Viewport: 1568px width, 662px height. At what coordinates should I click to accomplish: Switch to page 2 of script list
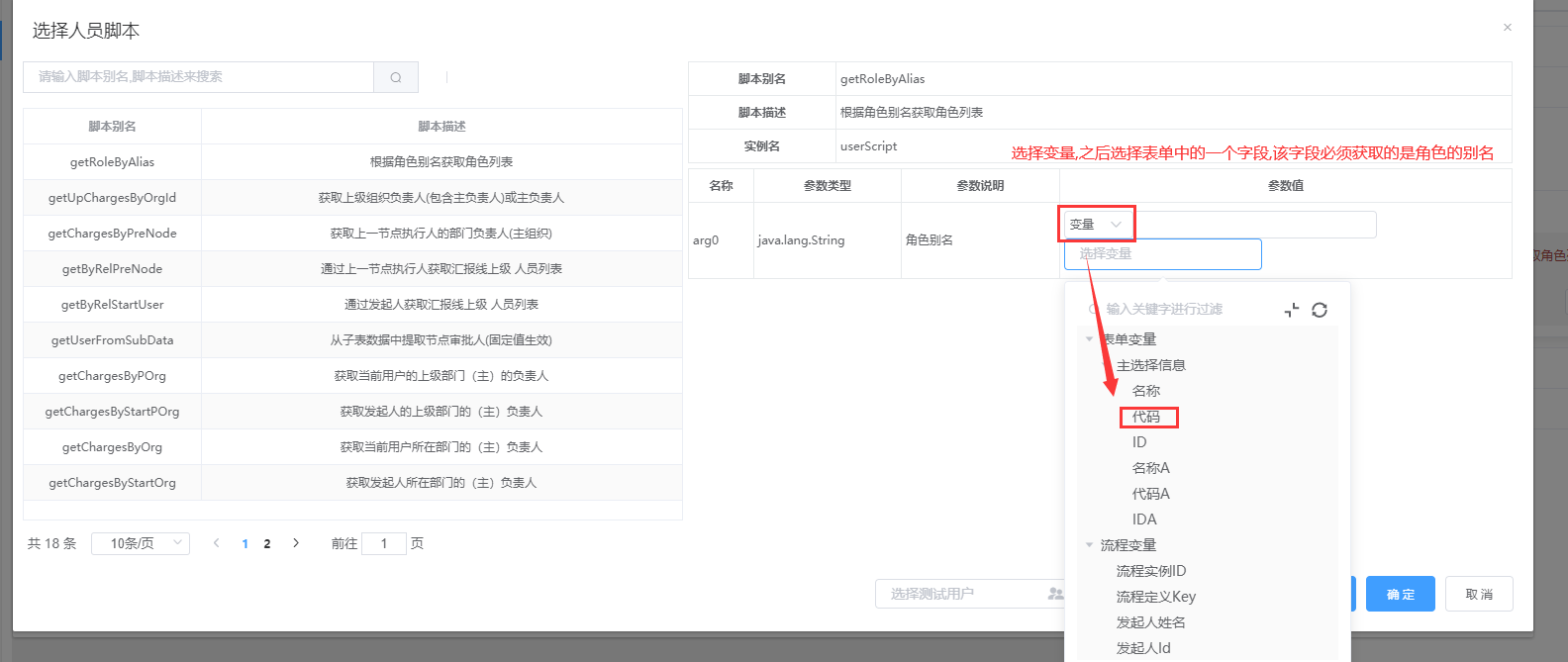(267, 543)
